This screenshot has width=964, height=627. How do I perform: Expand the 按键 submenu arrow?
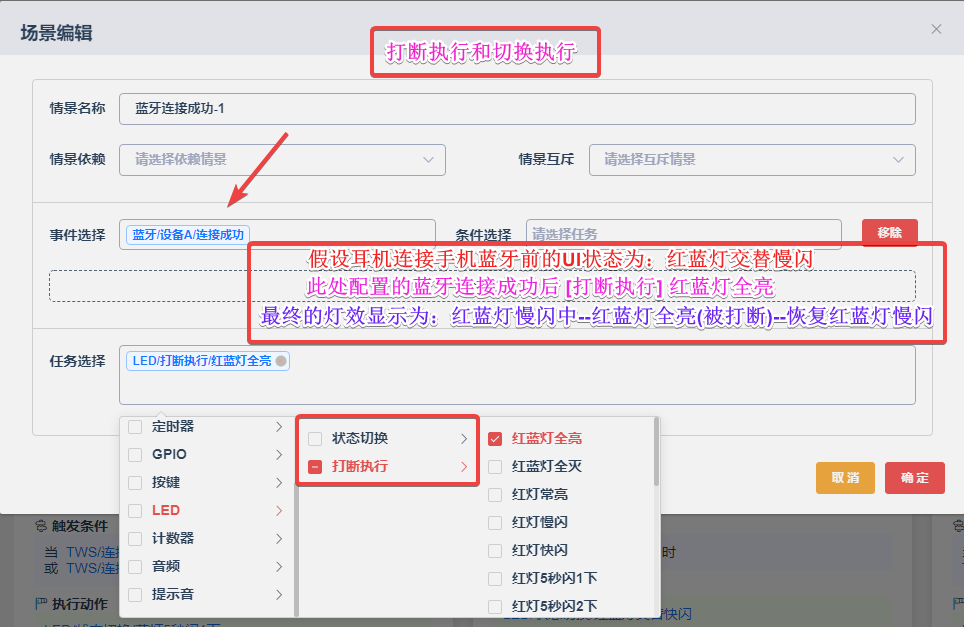279,483
